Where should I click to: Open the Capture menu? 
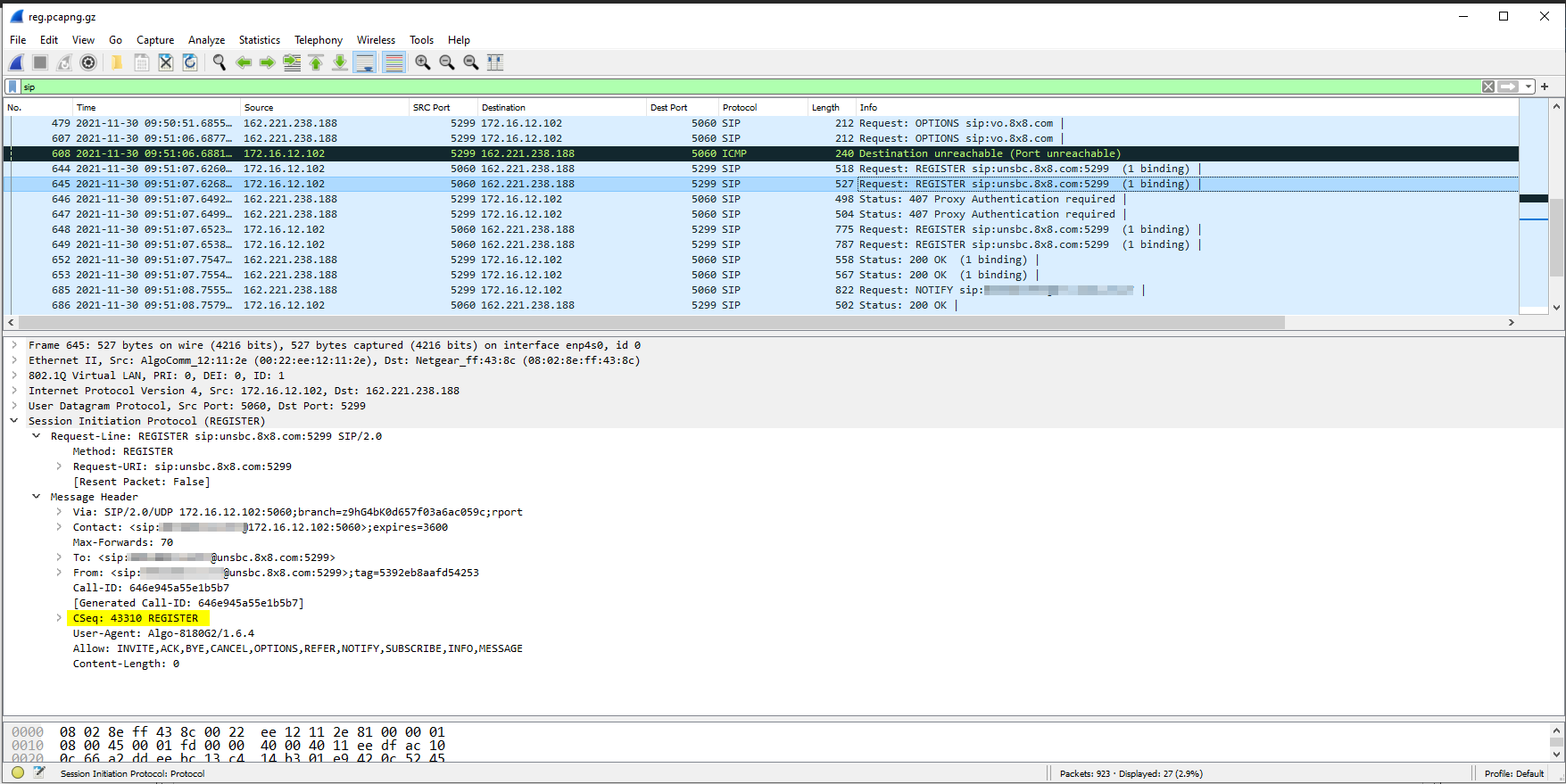(155, 40)
